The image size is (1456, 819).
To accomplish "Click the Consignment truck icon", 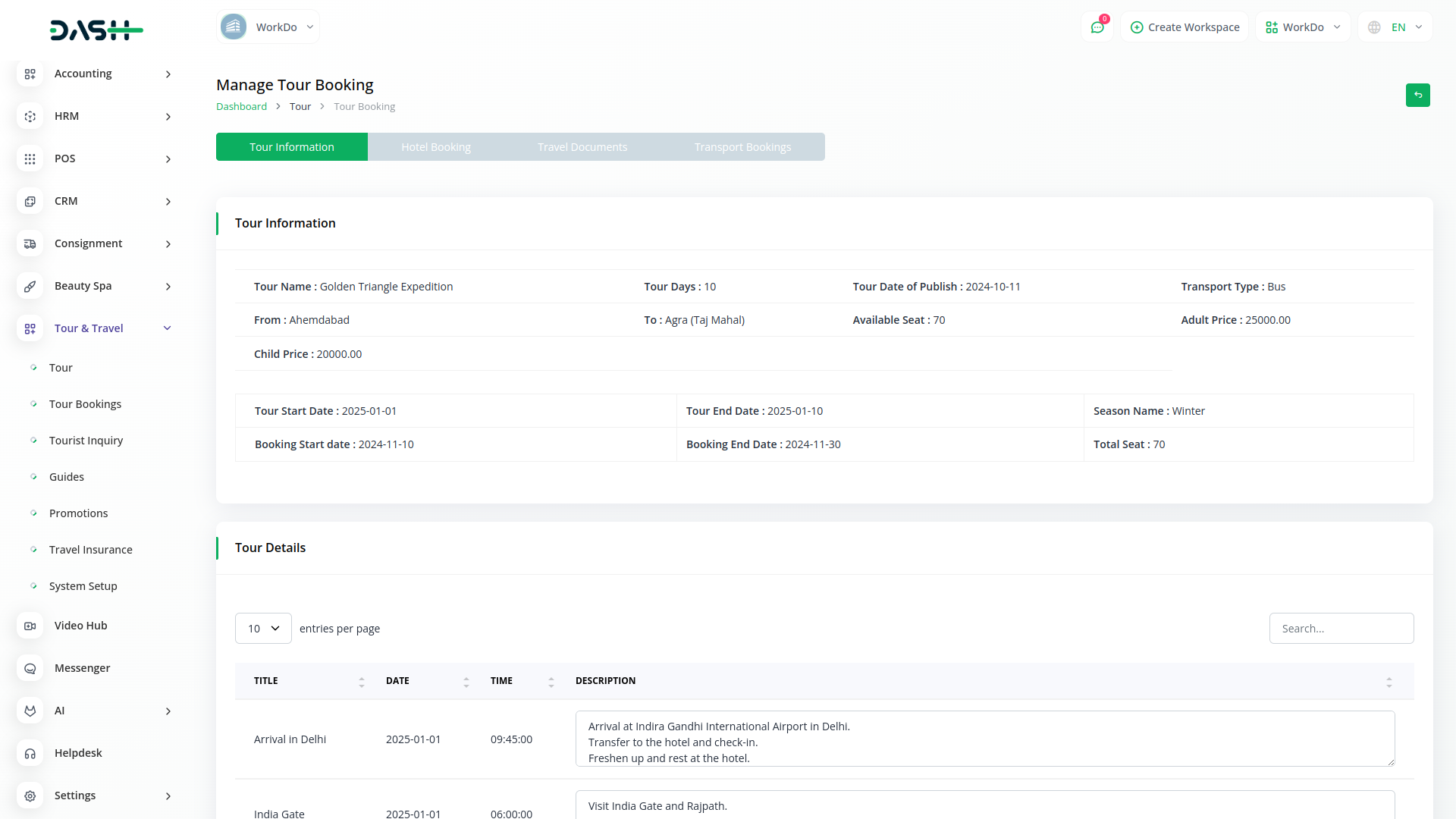I will click(x=30, y=243).
